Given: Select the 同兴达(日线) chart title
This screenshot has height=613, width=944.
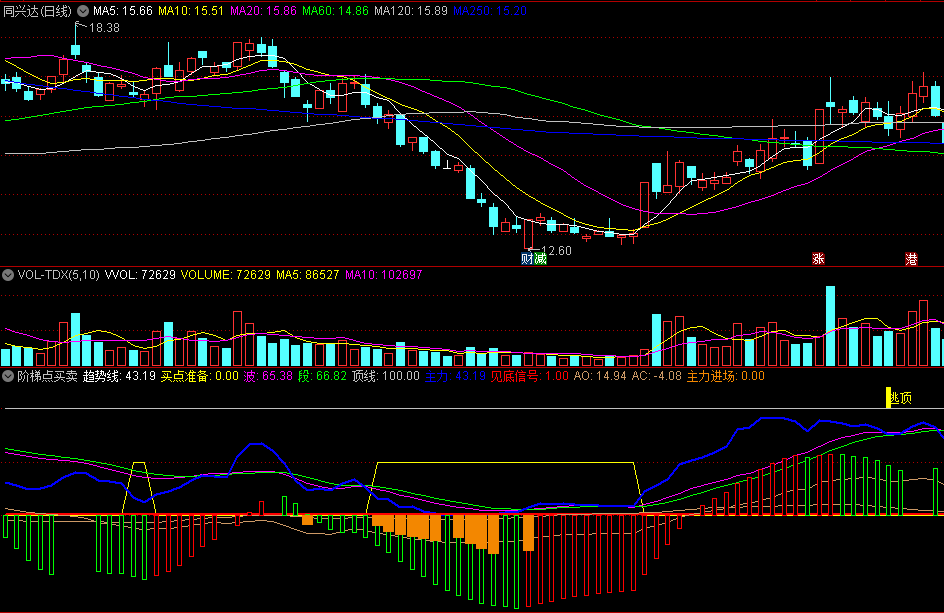Looking at the screenshot, I should click(x=37, y=11).
